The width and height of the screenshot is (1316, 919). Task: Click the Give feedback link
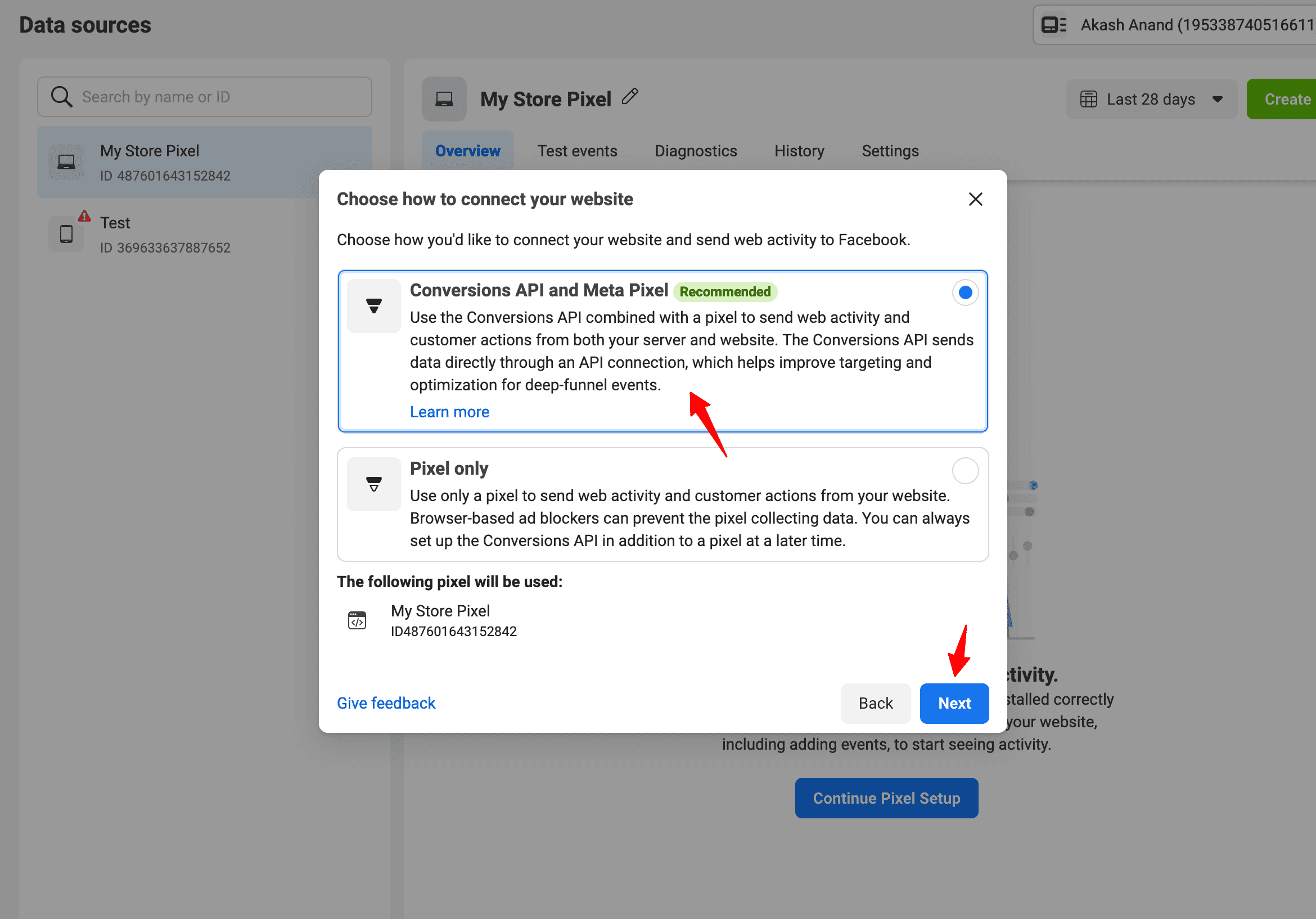coord(386,703)
